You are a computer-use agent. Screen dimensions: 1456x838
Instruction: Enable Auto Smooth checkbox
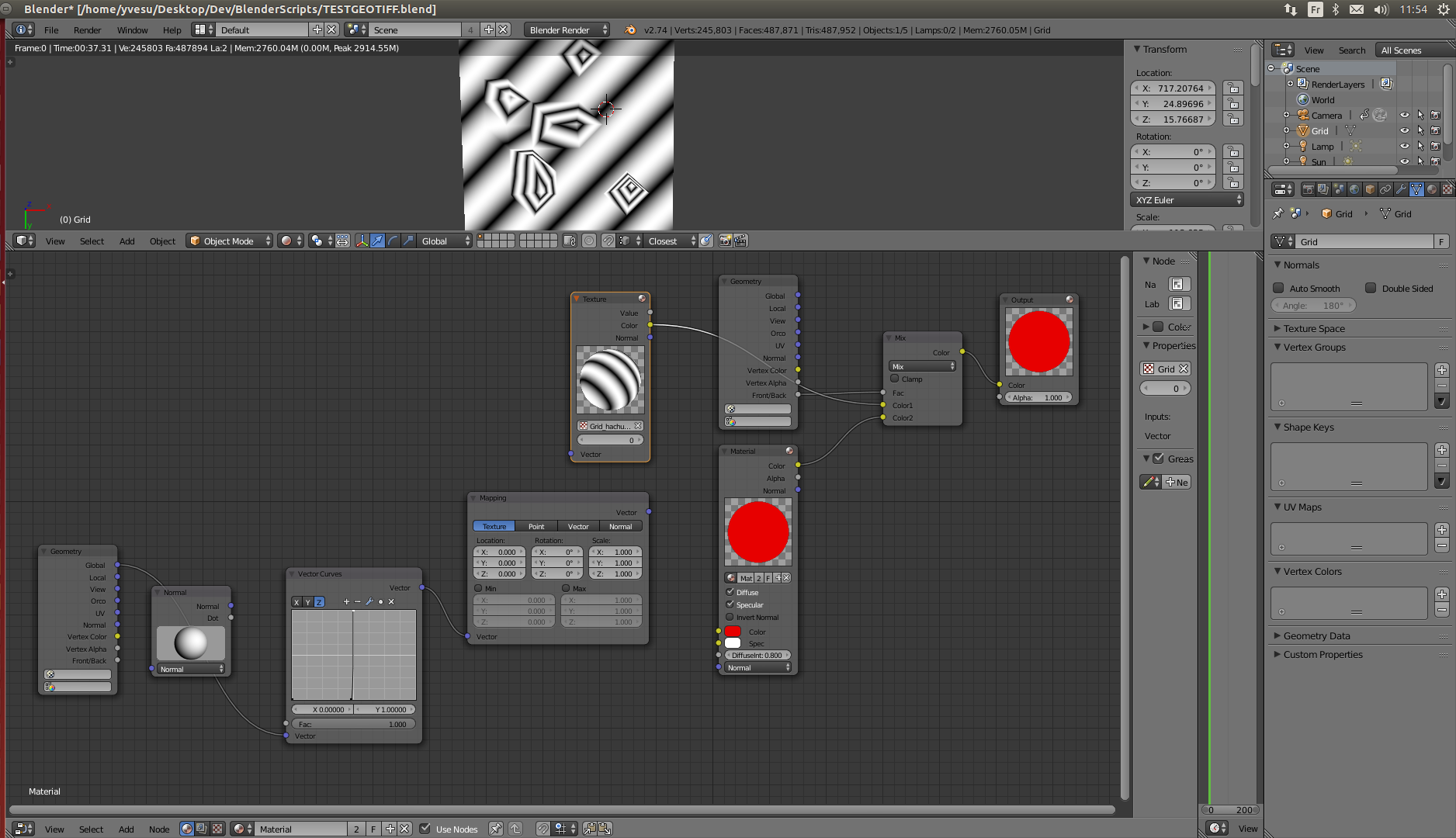click(1278, 288)
